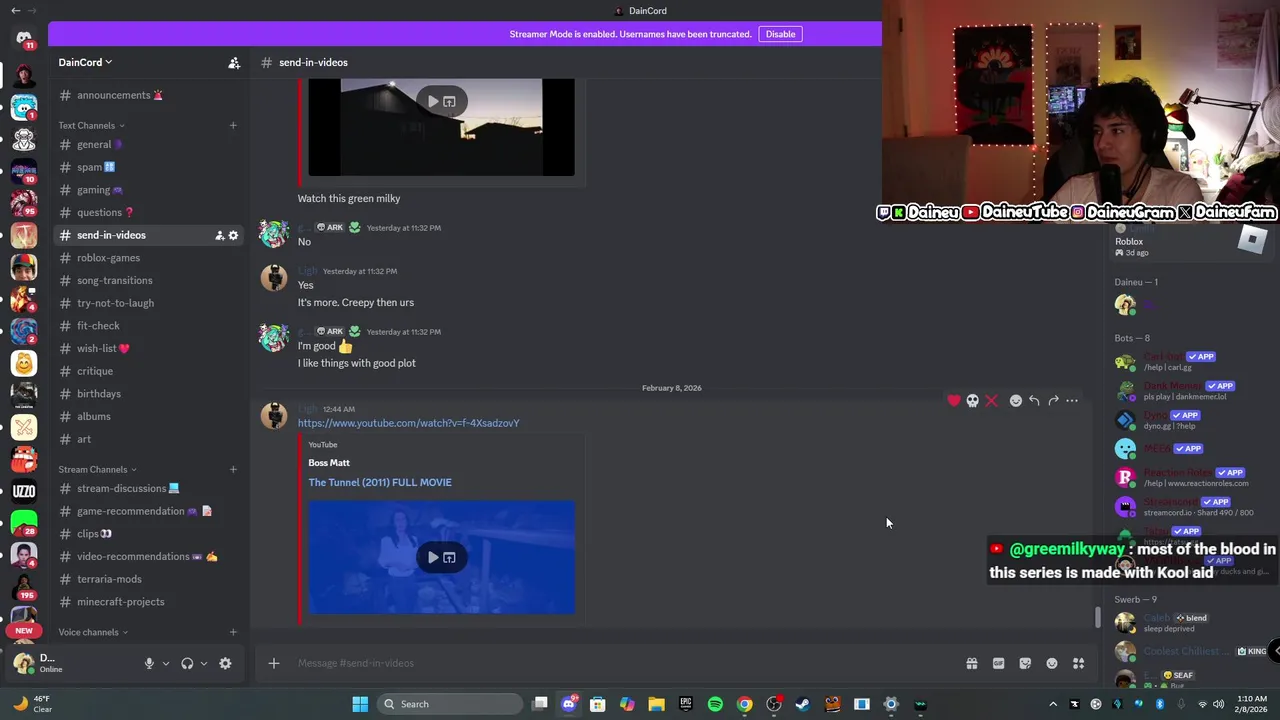Image resolution: width=1280 pixels, height=720 pixels.
Task: Open Epic Games from the taskbar
Action: tap(686, 704)
